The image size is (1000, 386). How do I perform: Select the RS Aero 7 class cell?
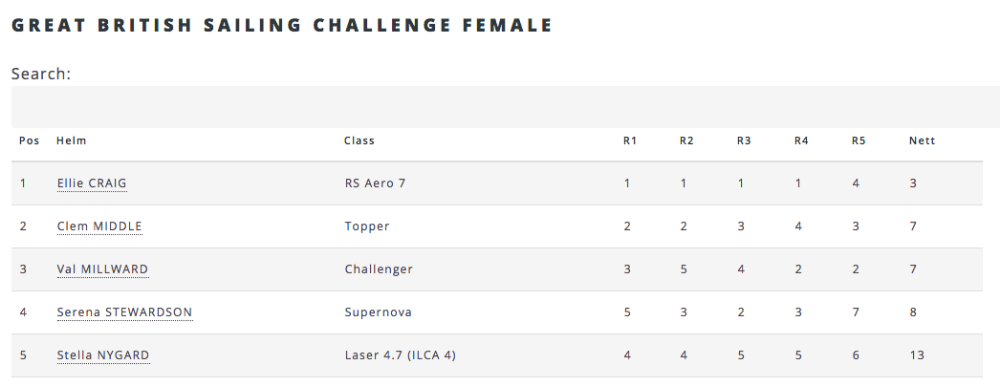[375, 183]
